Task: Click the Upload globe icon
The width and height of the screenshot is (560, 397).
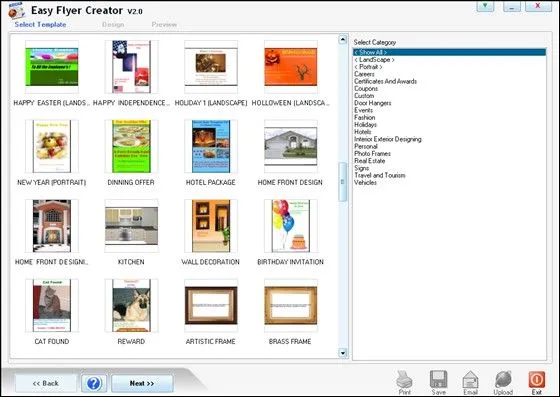Action: [x=503, y=380]
